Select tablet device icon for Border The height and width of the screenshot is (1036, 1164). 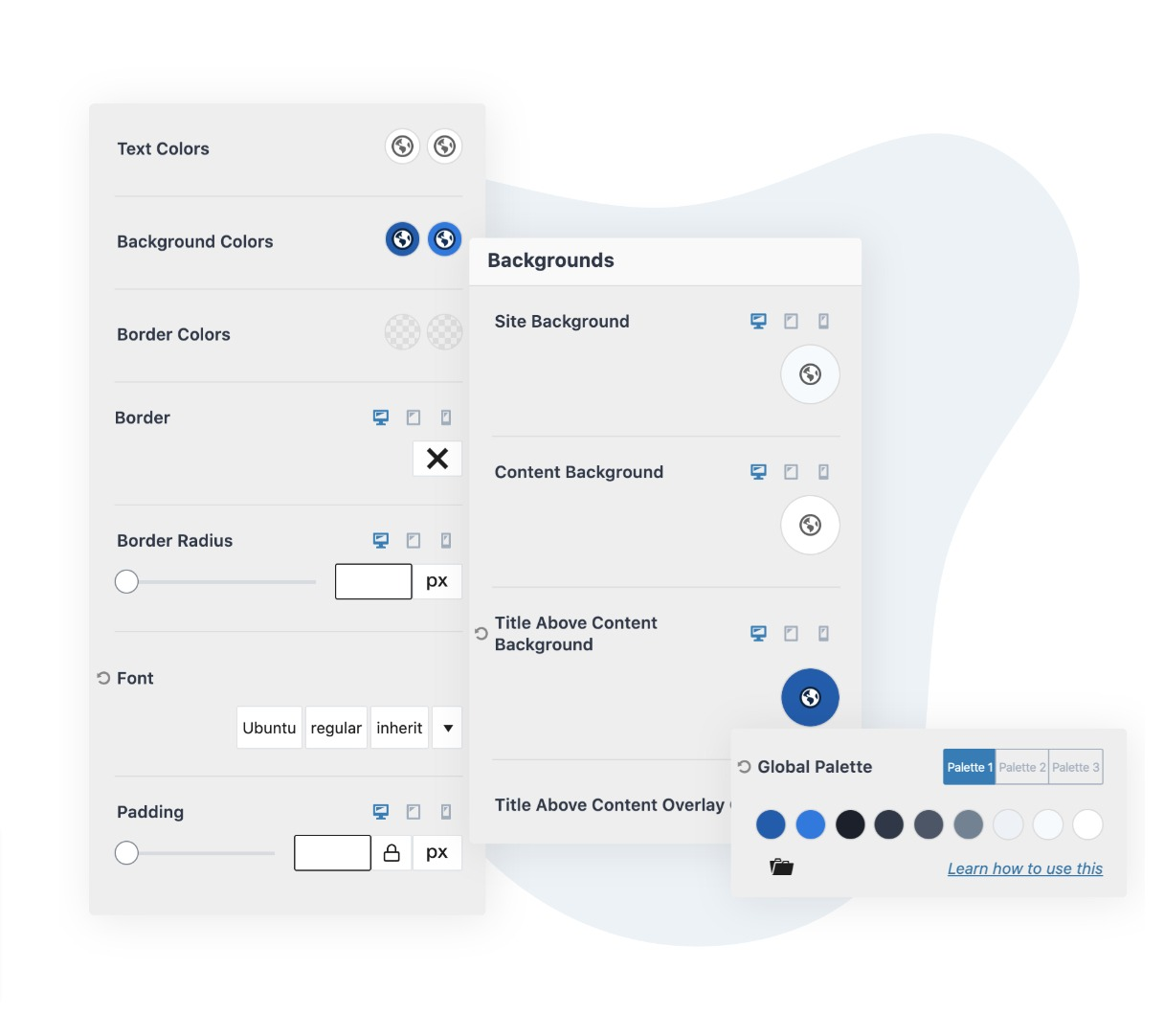(414, 417)
